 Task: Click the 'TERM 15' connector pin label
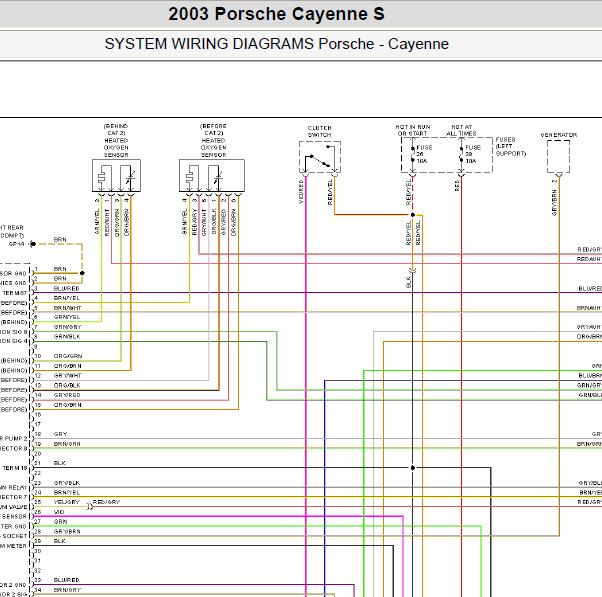pyautogui.click(x=15, y=468)
